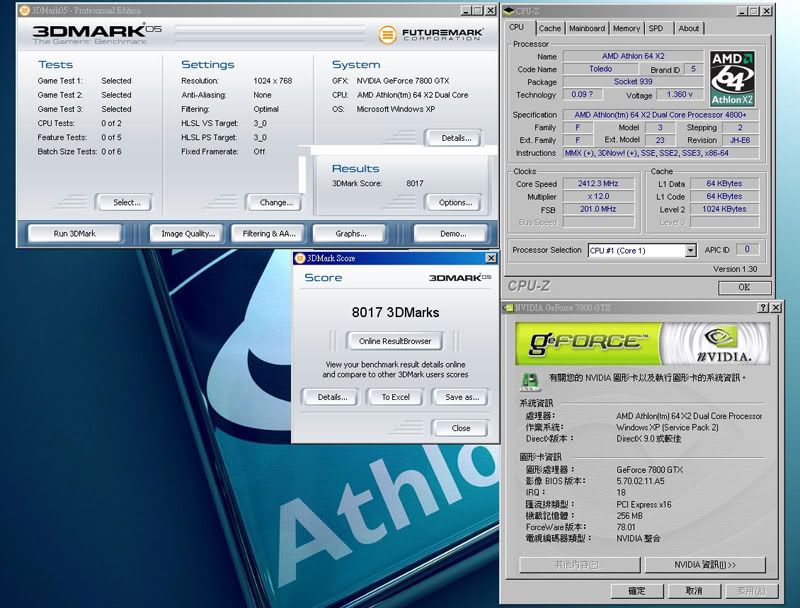This screenshot has height=608, width=800.
Task: Click the L1 Data value 64 KBytes
Action: 724,184
